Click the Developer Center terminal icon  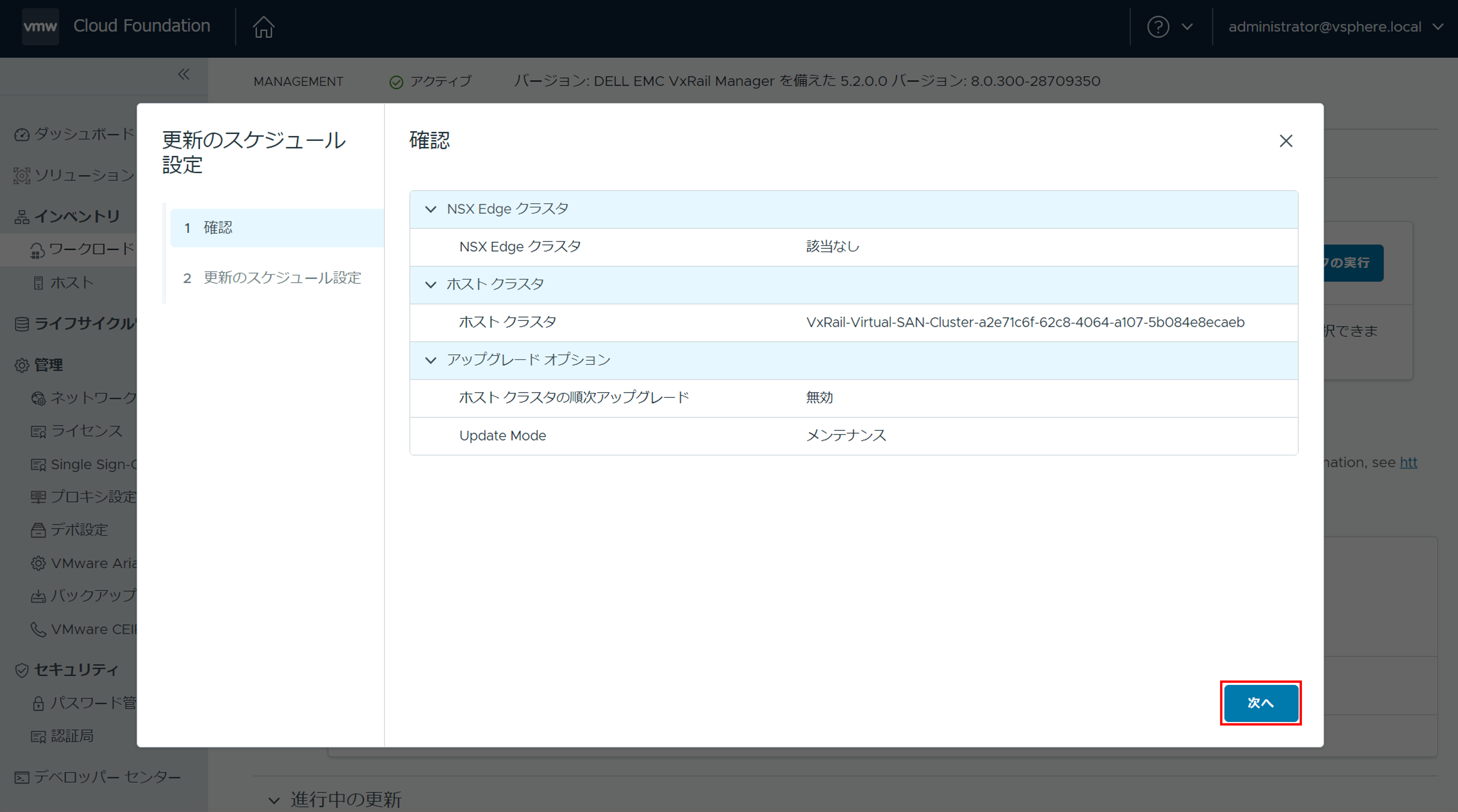[22, 778]
